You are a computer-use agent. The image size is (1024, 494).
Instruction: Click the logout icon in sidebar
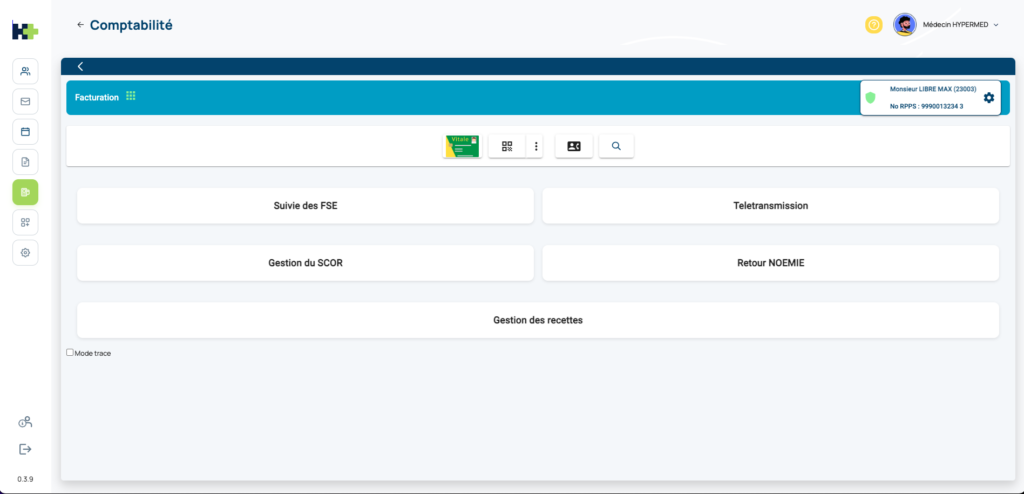[25, 449]
